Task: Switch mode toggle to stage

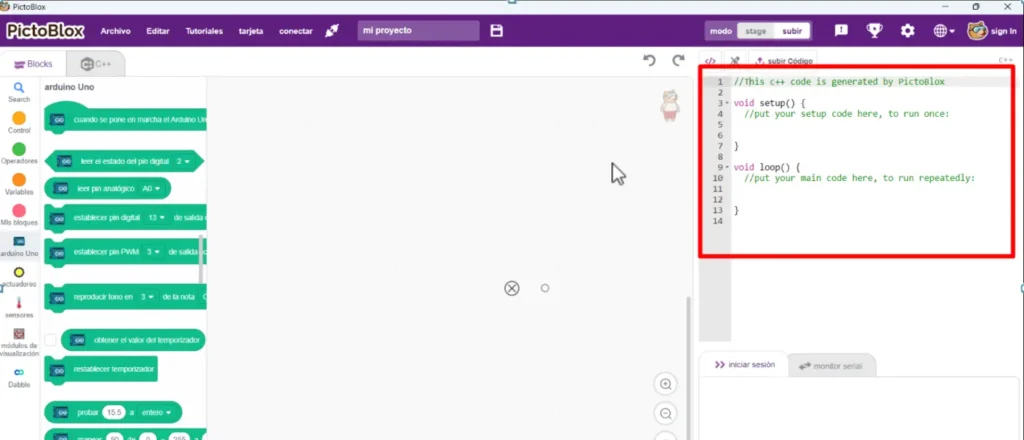Action: [757, 31]
